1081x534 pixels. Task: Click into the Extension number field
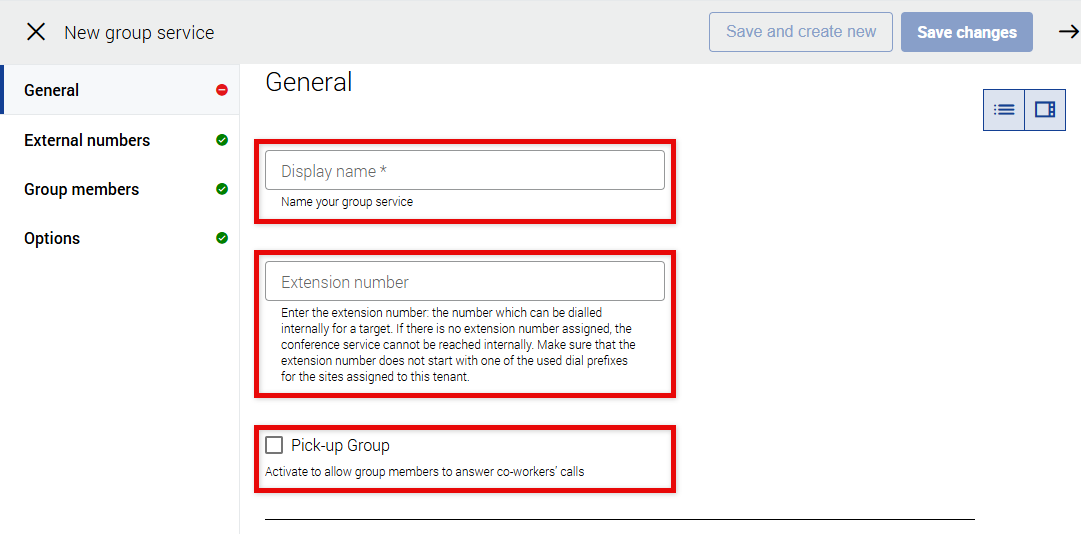point(464,282)
